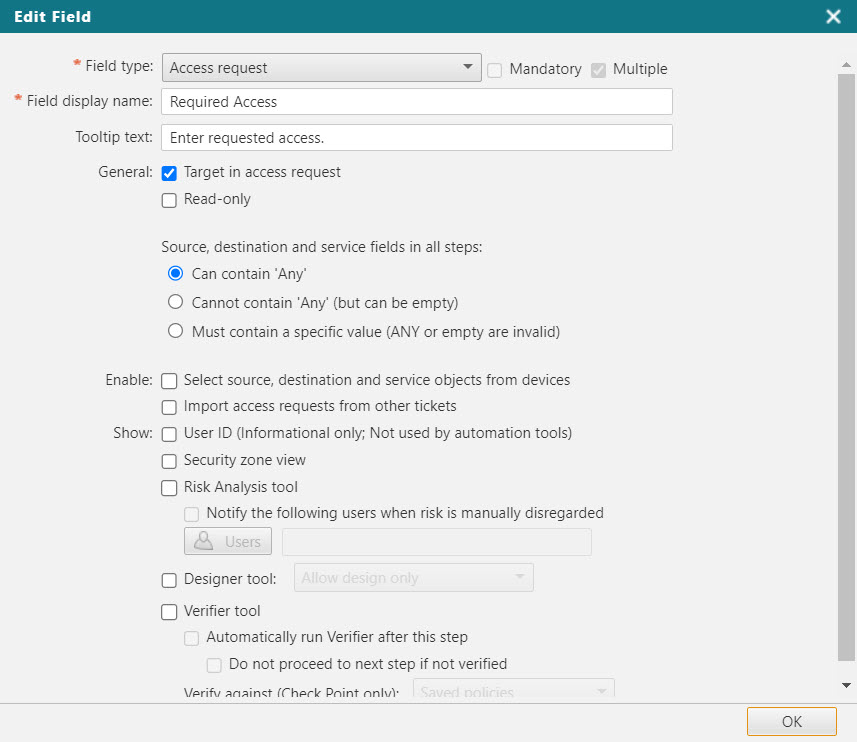Image resolution: width=857 pixels, height=742 pixels.
Task: Check Import access requests from other tickets
Action: pos(169,406)
